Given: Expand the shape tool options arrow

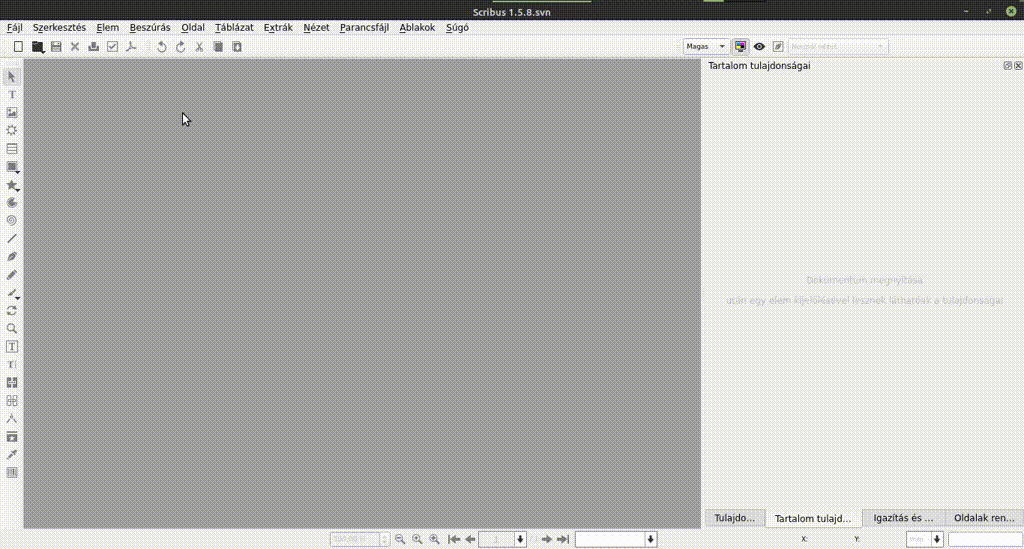Looking at the screenshot, I should (x=18, y=172).
